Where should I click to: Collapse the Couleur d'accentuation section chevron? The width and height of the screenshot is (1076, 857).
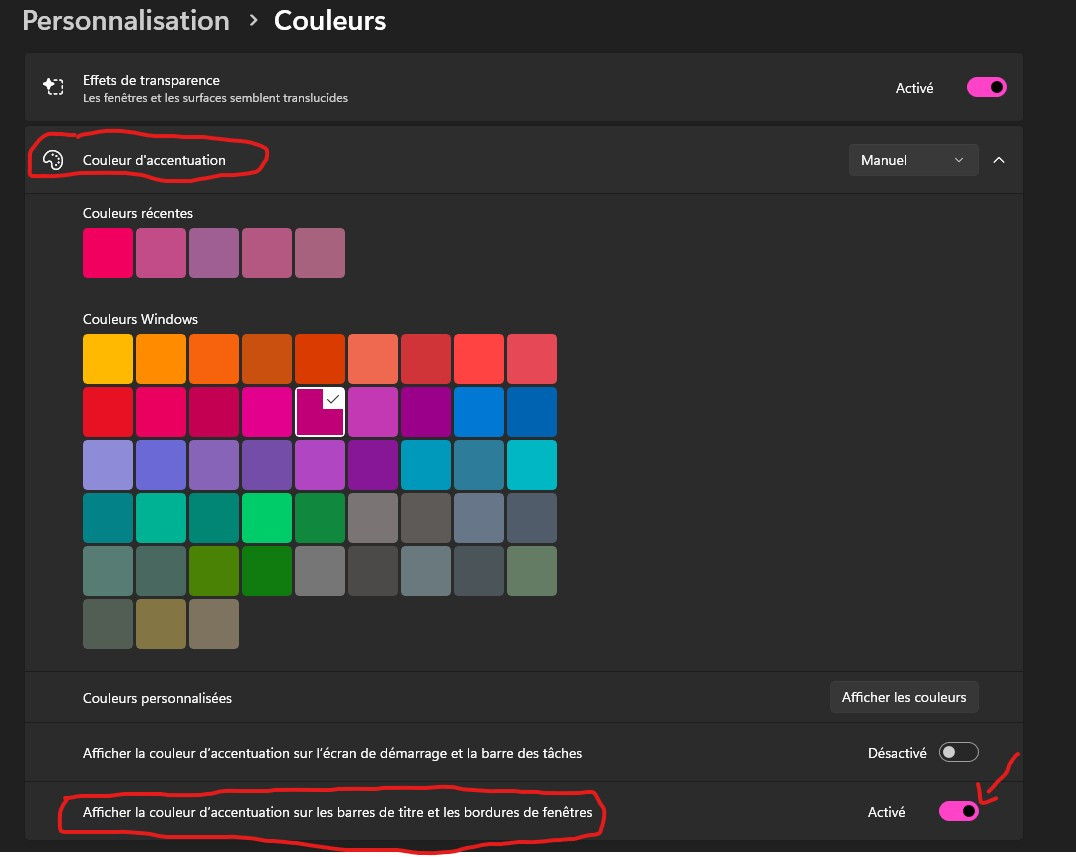(x=998, y=160)
